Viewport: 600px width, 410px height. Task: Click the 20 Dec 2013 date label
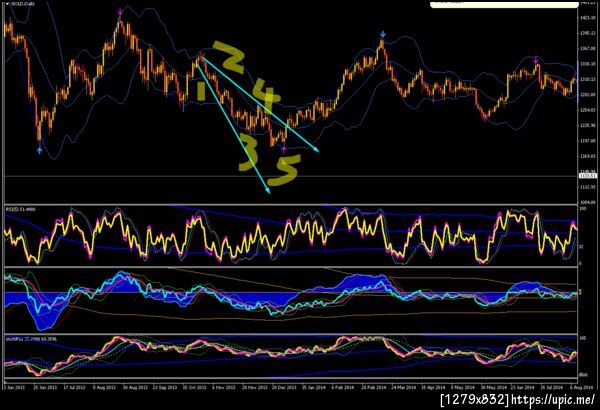pos(284,387)
